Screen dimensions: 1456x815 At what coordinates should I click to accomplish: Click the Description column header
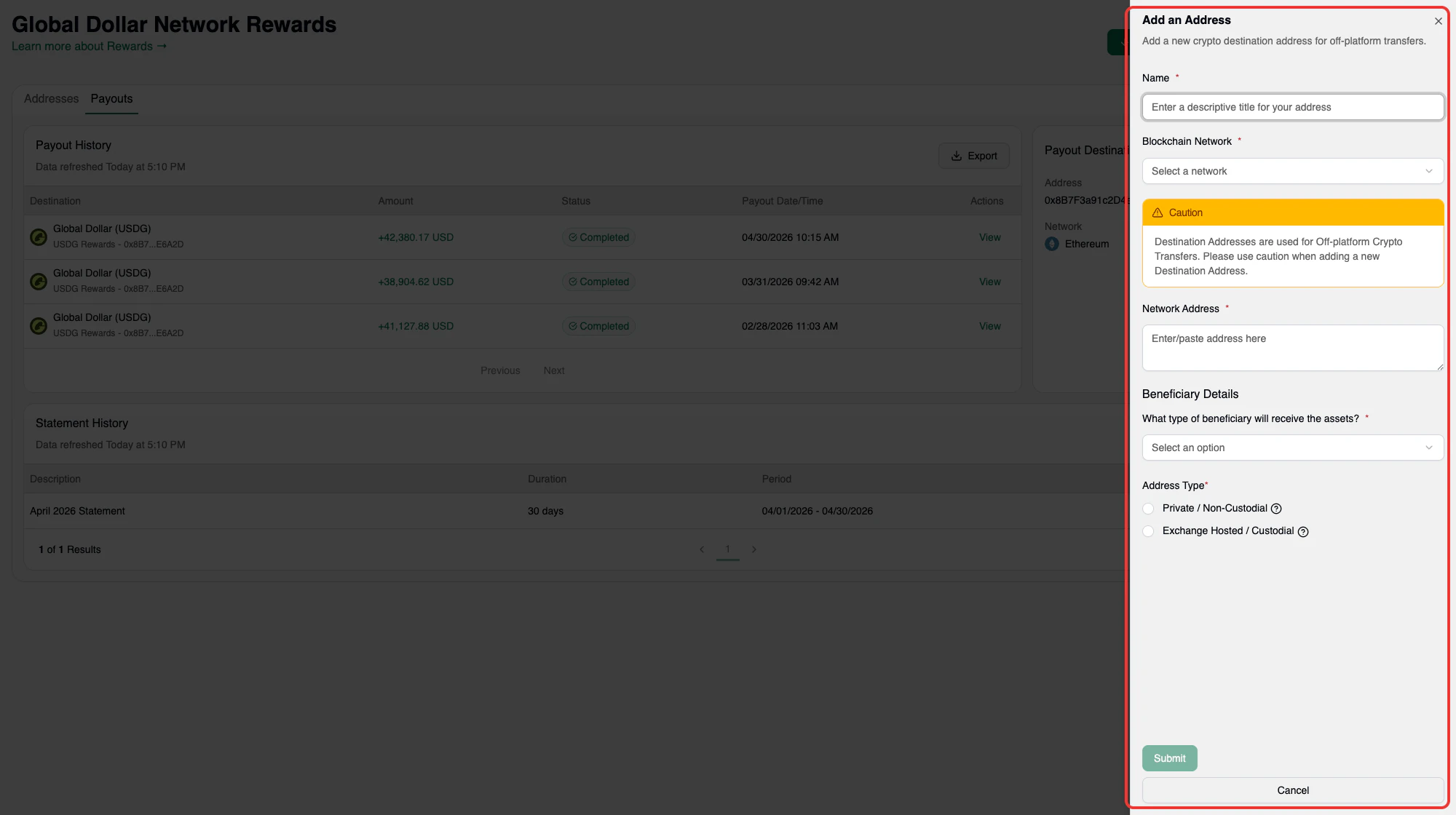click(x=55, y=479)
